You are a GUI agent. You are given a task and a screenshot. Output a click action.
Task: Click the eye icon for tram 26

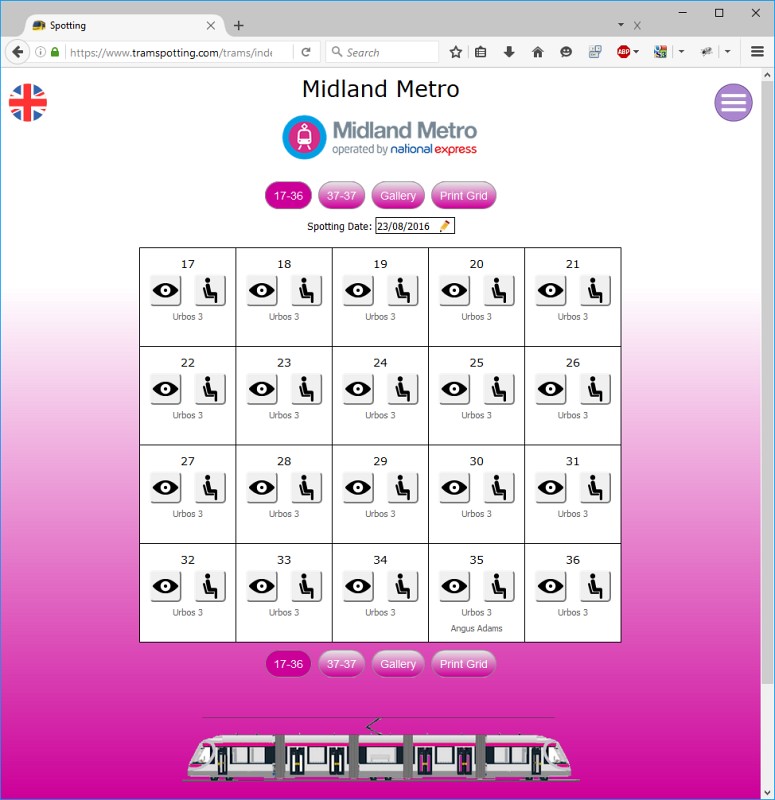pyautogui.click(x=551, y=389)
